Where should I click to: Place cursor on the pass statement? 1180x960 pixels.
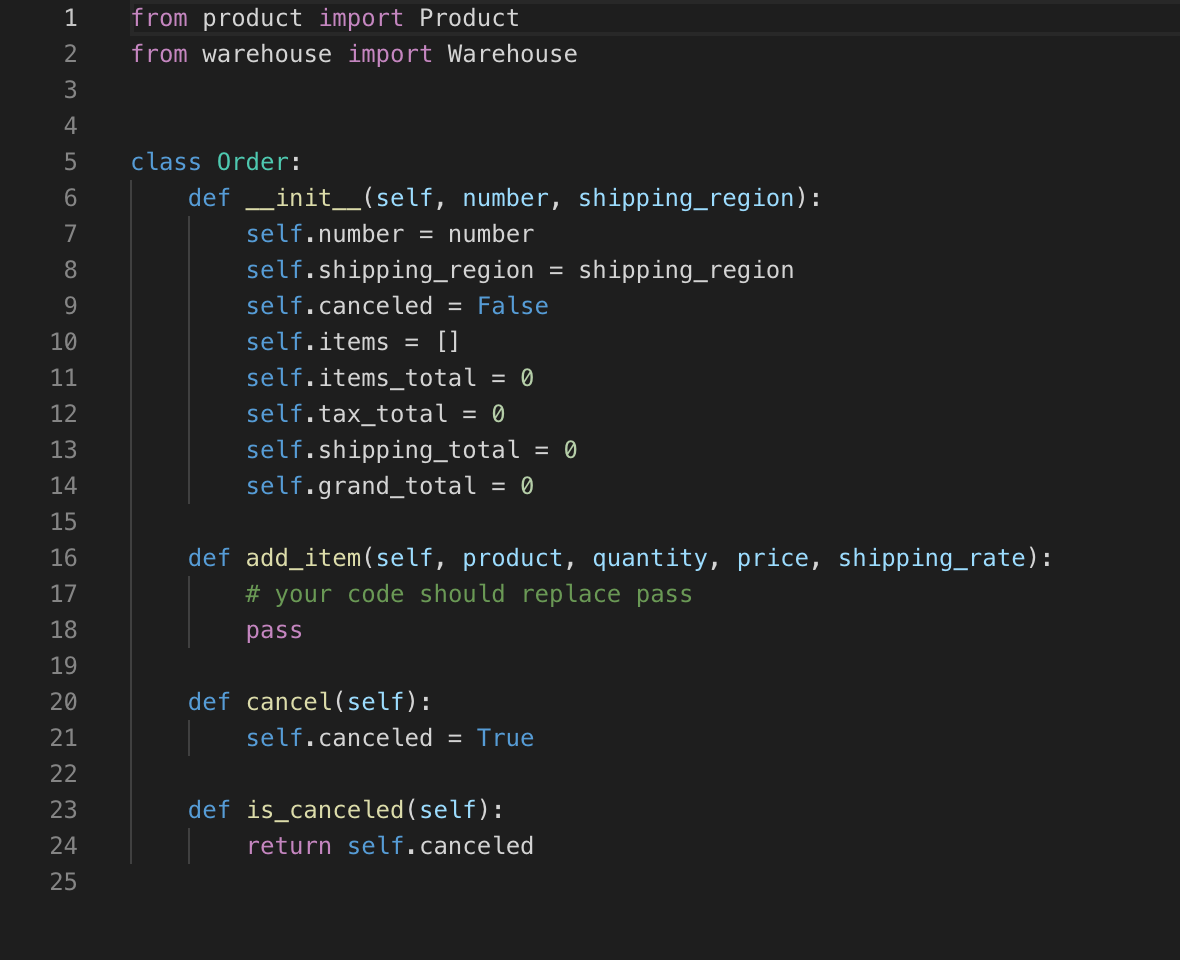273,629
